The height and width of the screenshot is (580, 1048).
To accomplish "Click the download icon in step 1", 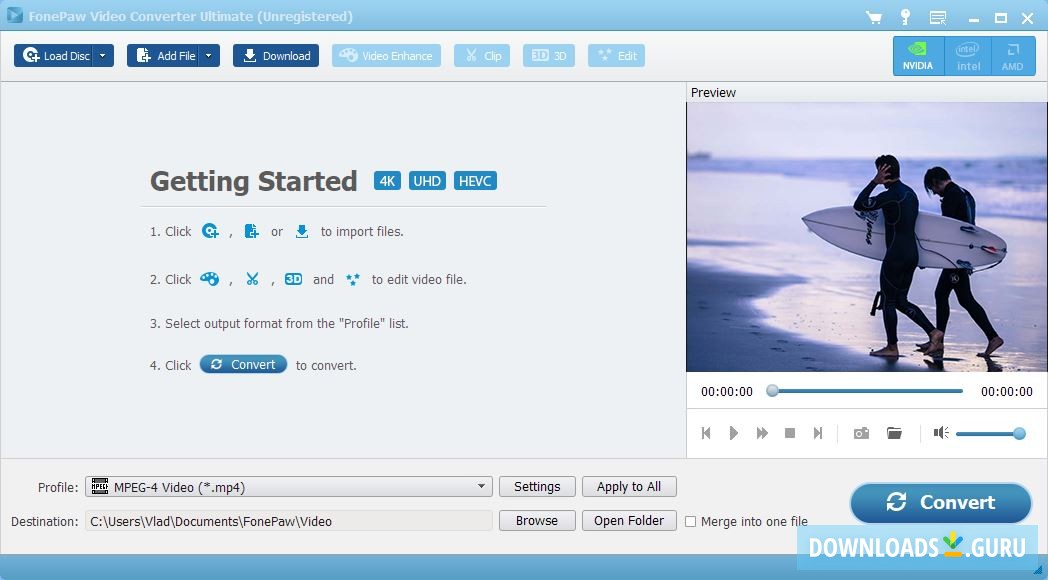I will tap(302, 231).
